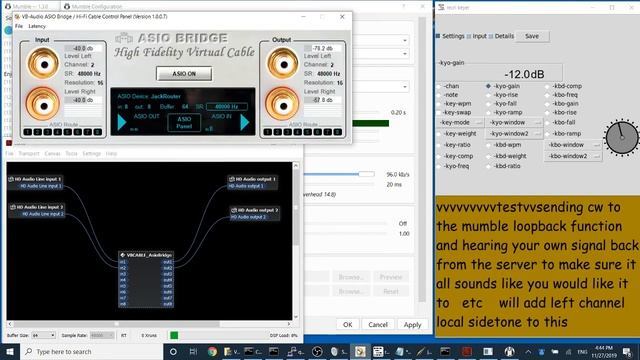Open the Tools menu in Jack window
640x360 pixels.
71,153
